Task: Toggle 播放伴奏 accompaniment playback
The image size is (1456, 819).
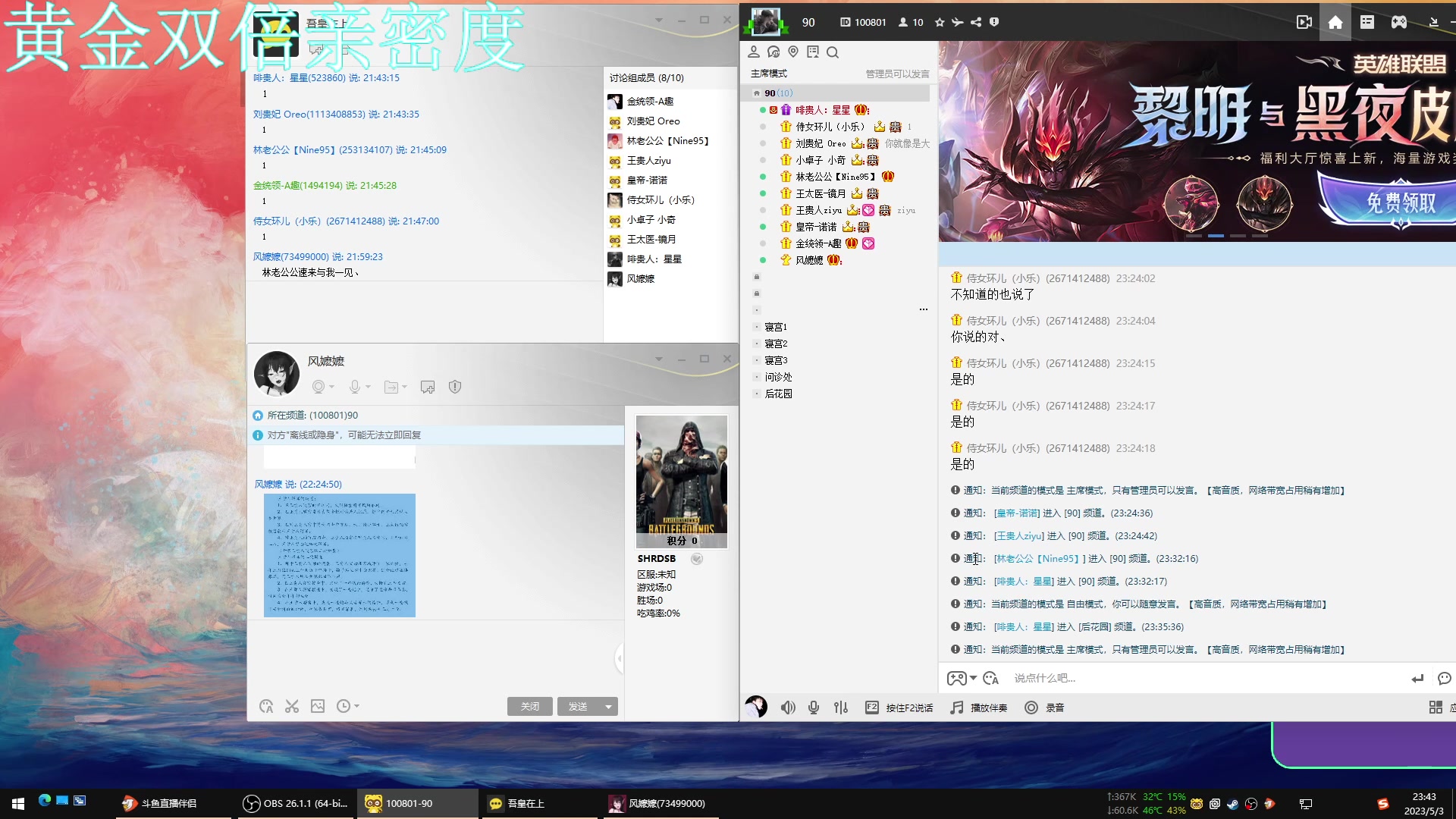Action: (x=979, y=708)
